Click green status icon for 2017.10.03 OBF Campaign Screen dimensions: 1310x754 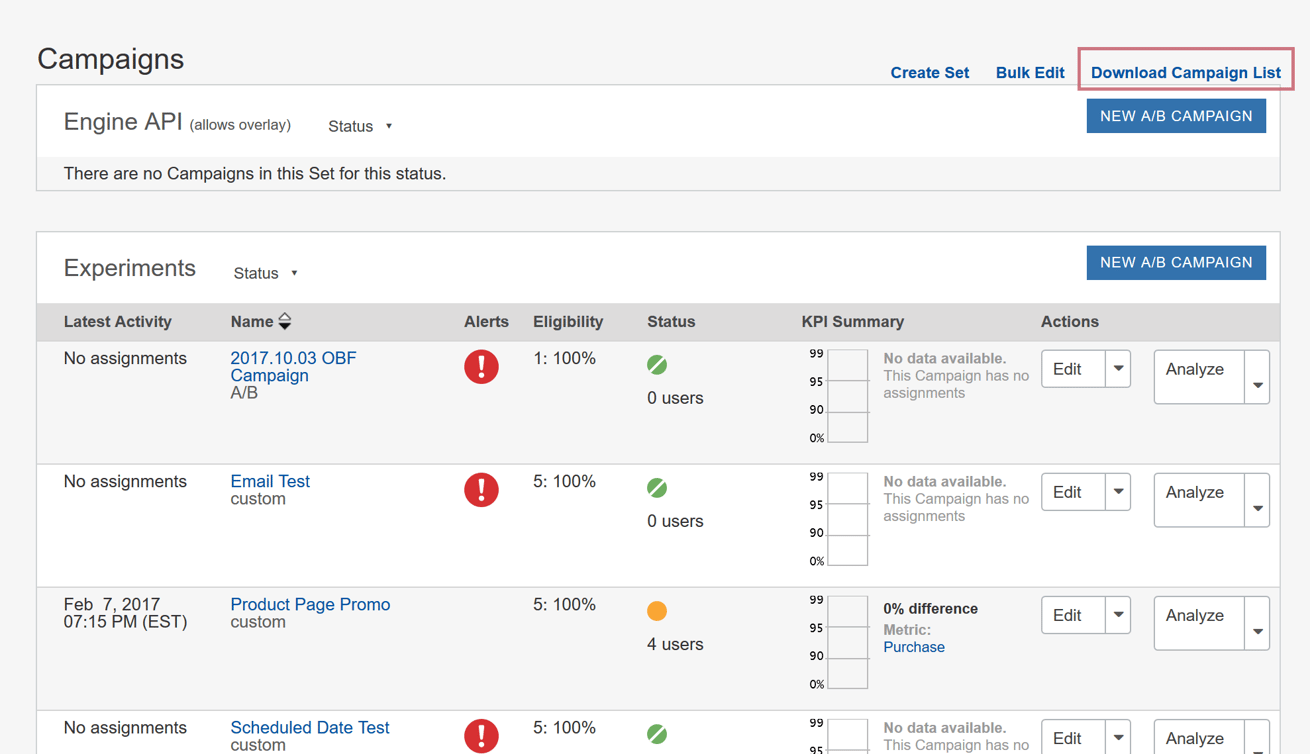click(657, 365)
